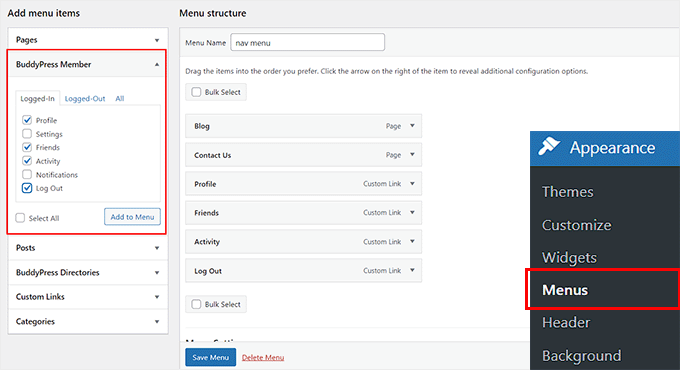Expand the Custom Links panel arrow
This screenshot has height=370, width=680.
157,297
